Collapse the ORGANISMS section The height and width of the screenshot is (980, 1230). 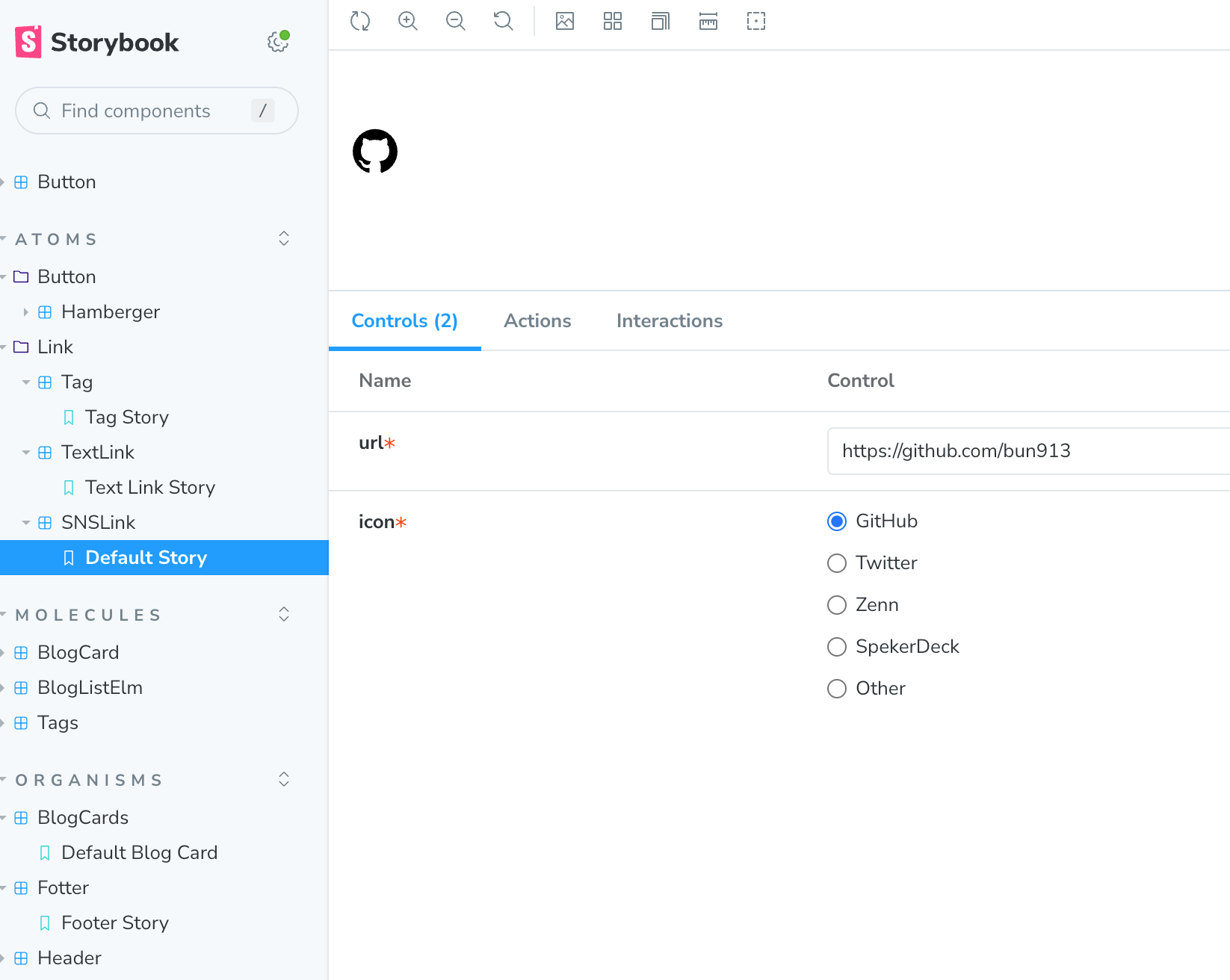89,781
